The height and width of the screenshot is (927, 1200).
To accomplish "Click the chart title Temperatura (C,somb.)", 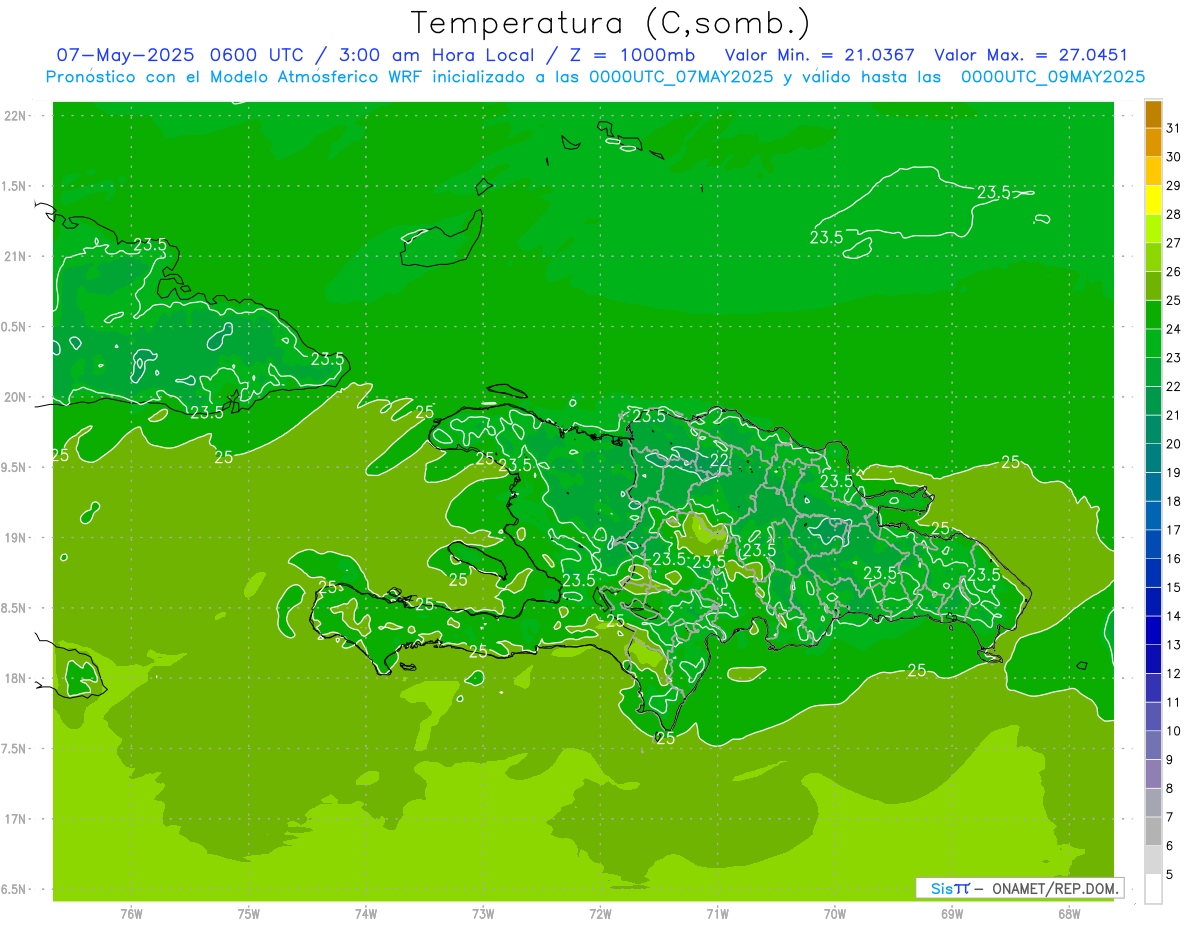I will point(611,23).
